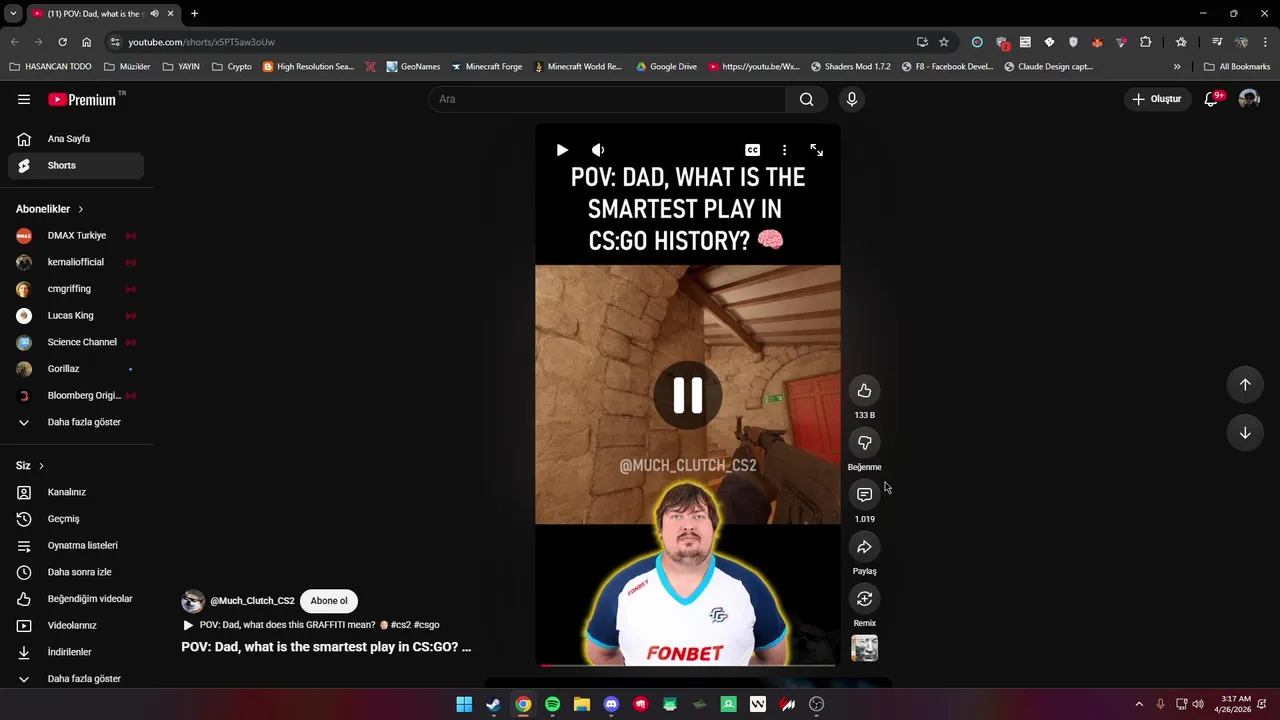Share the Short (Paylaş)
1280x720 pixels.
(865, 547)
